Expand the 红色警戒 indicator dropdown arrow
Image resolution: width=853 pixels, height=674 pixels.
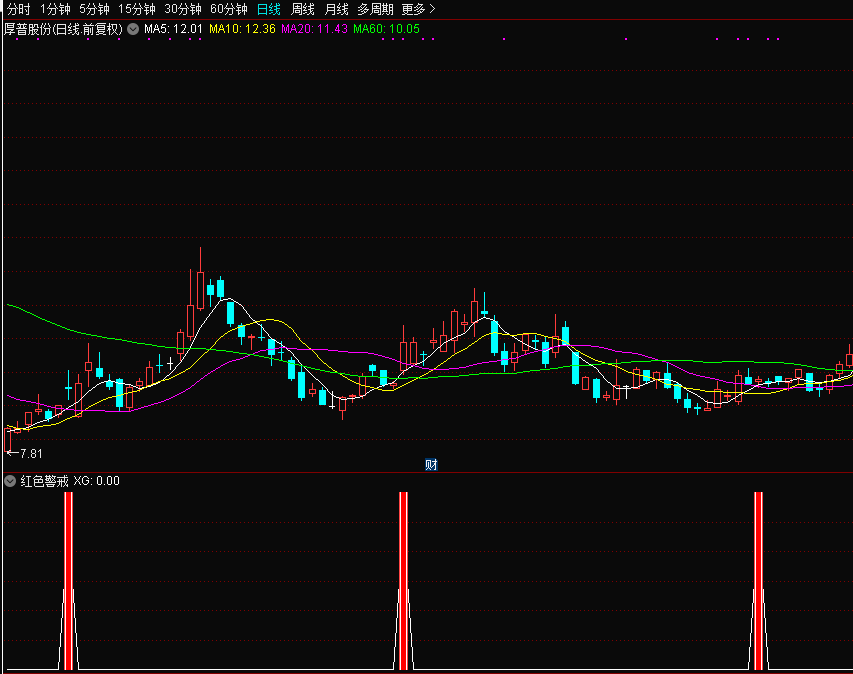click(10, 481)
